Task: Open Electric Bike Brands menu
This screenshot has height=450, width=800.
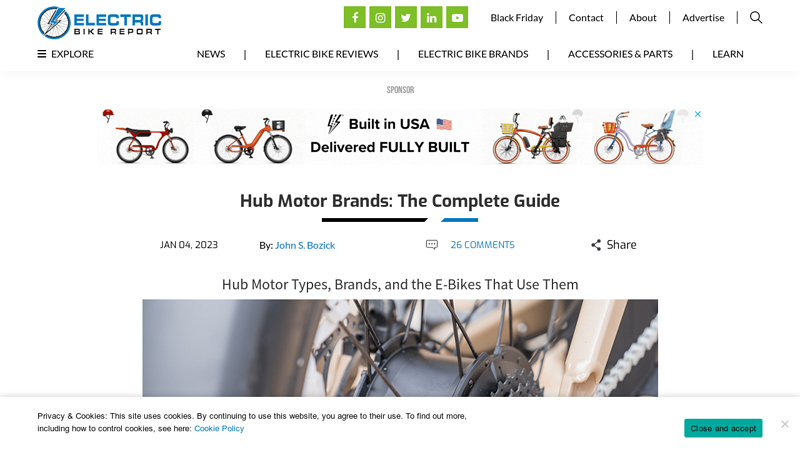Action: (473, 54)
